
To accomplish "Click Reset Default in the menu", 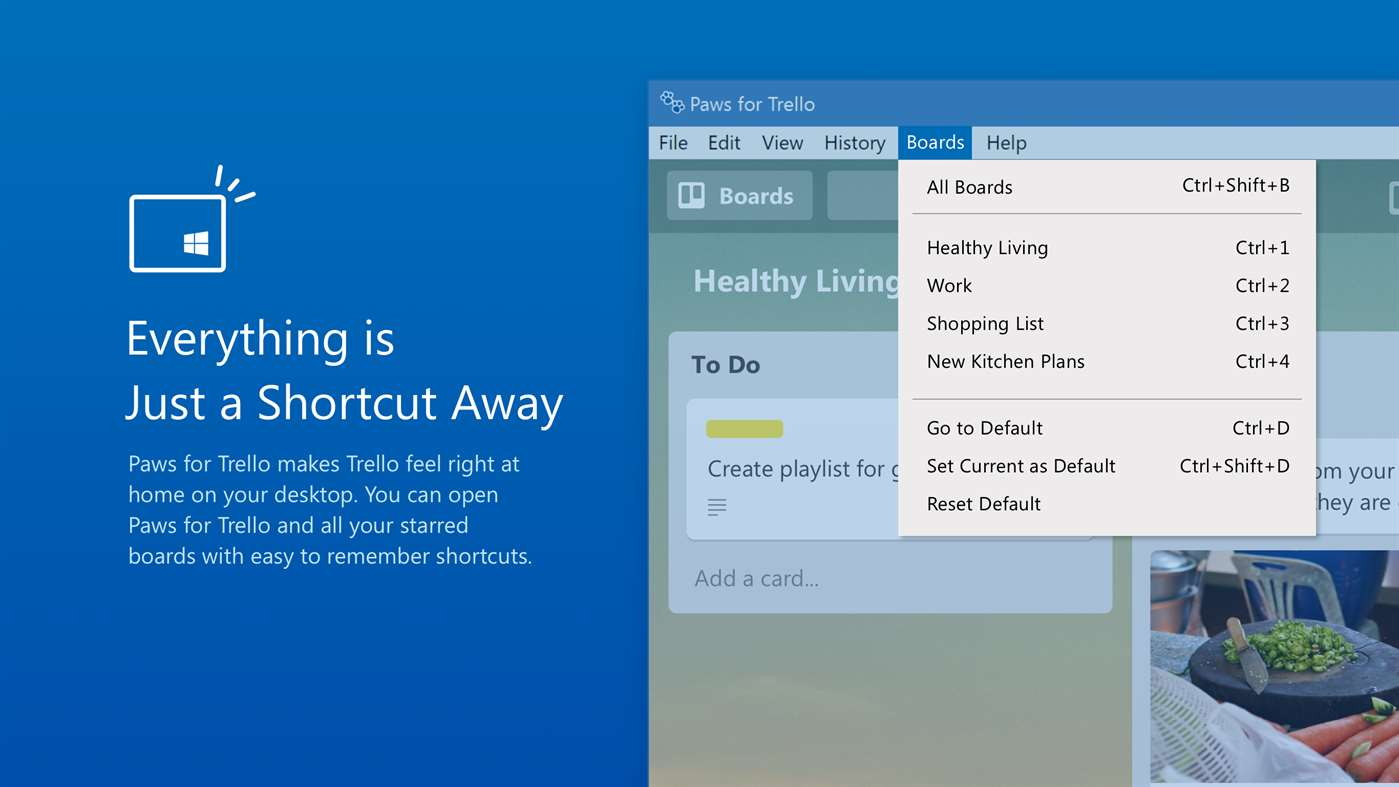I will coord(1107,504).
